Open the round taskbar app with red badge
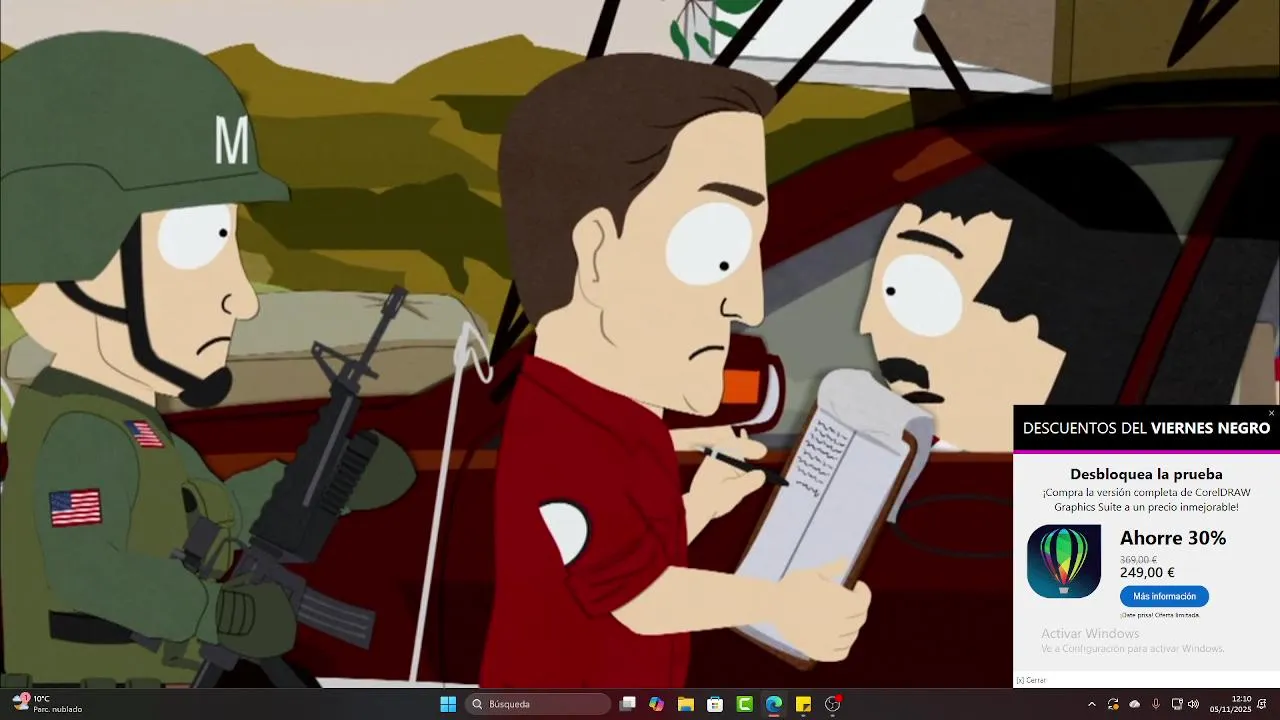 [x=832, y=704]
